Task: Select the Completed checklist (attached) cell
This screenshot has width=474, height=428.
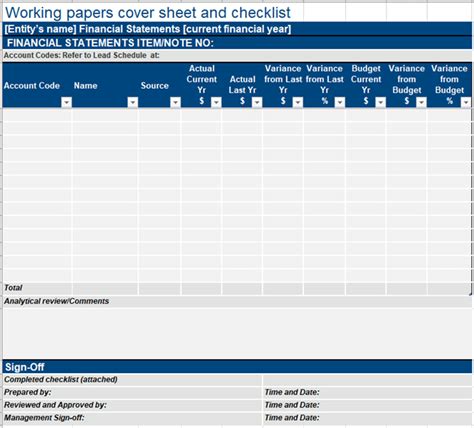Action: point(132,380)
